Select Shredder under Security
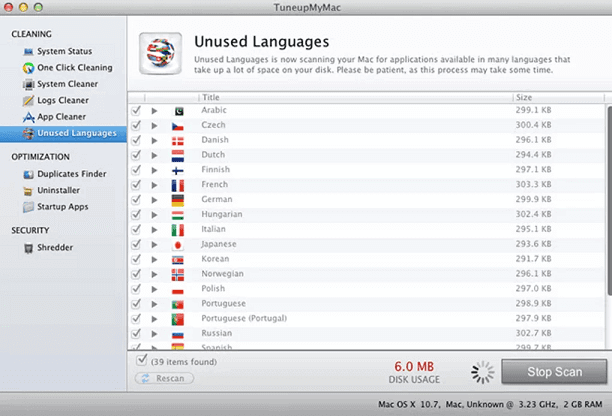The image size is (612, 416). pyautogui.click(x=55, y=248)
